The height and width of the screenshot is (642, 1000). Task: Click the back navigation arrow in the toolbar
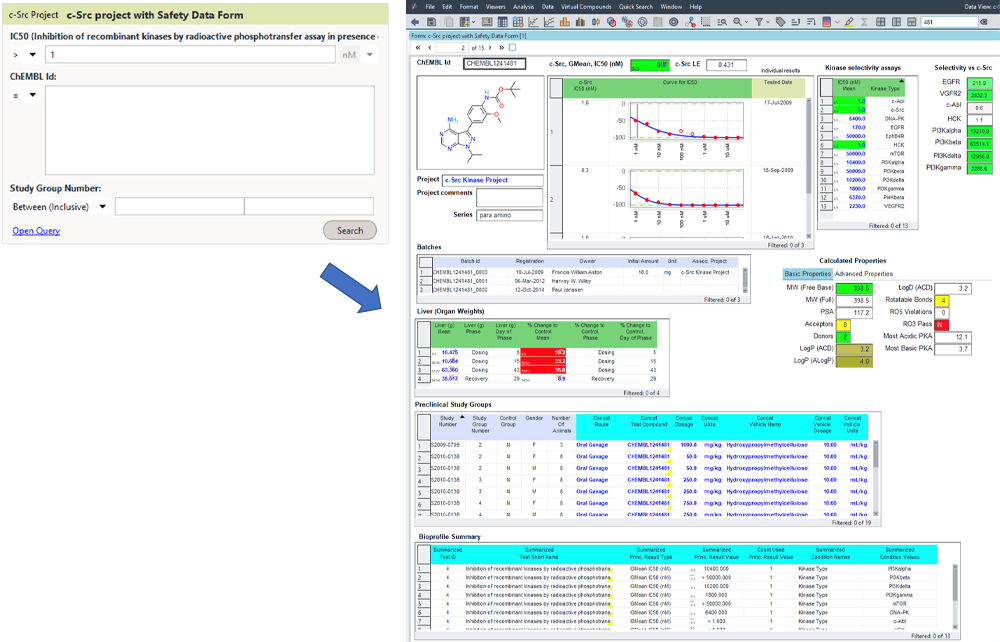pos(414,23)
